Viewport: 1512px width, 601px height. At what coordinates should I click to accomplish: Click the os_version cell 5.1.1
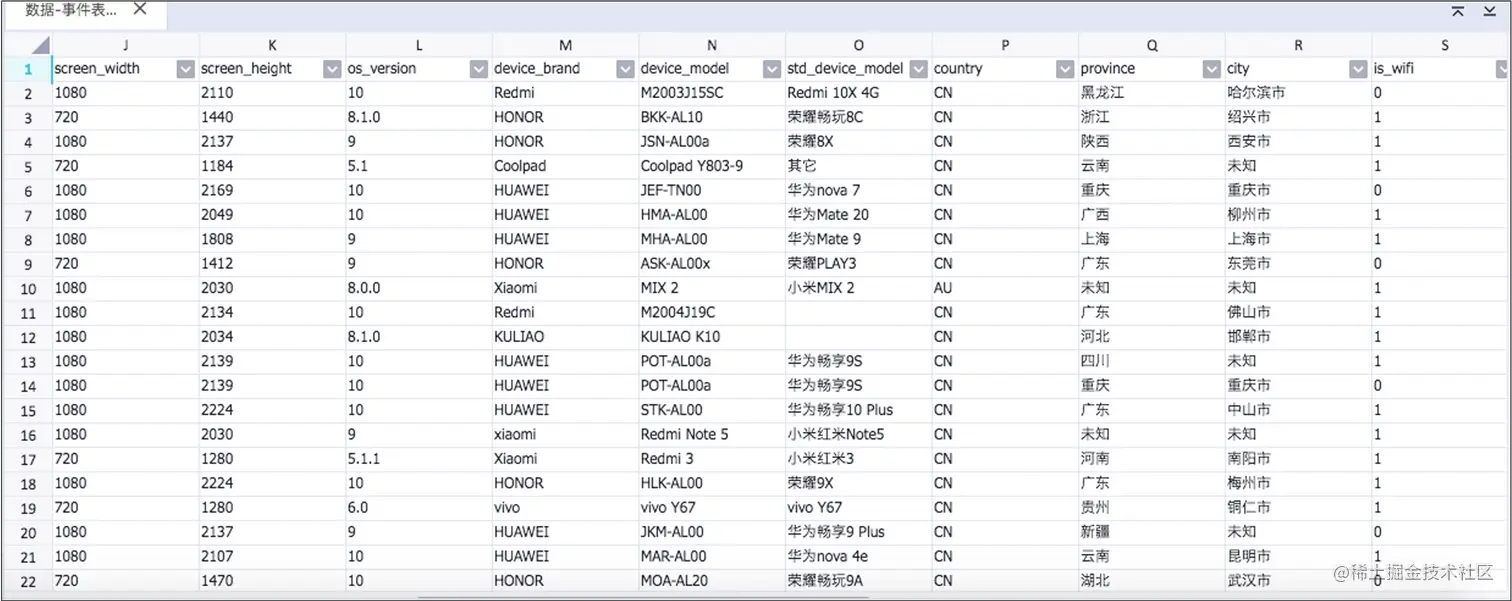click(x=419, y=459)
